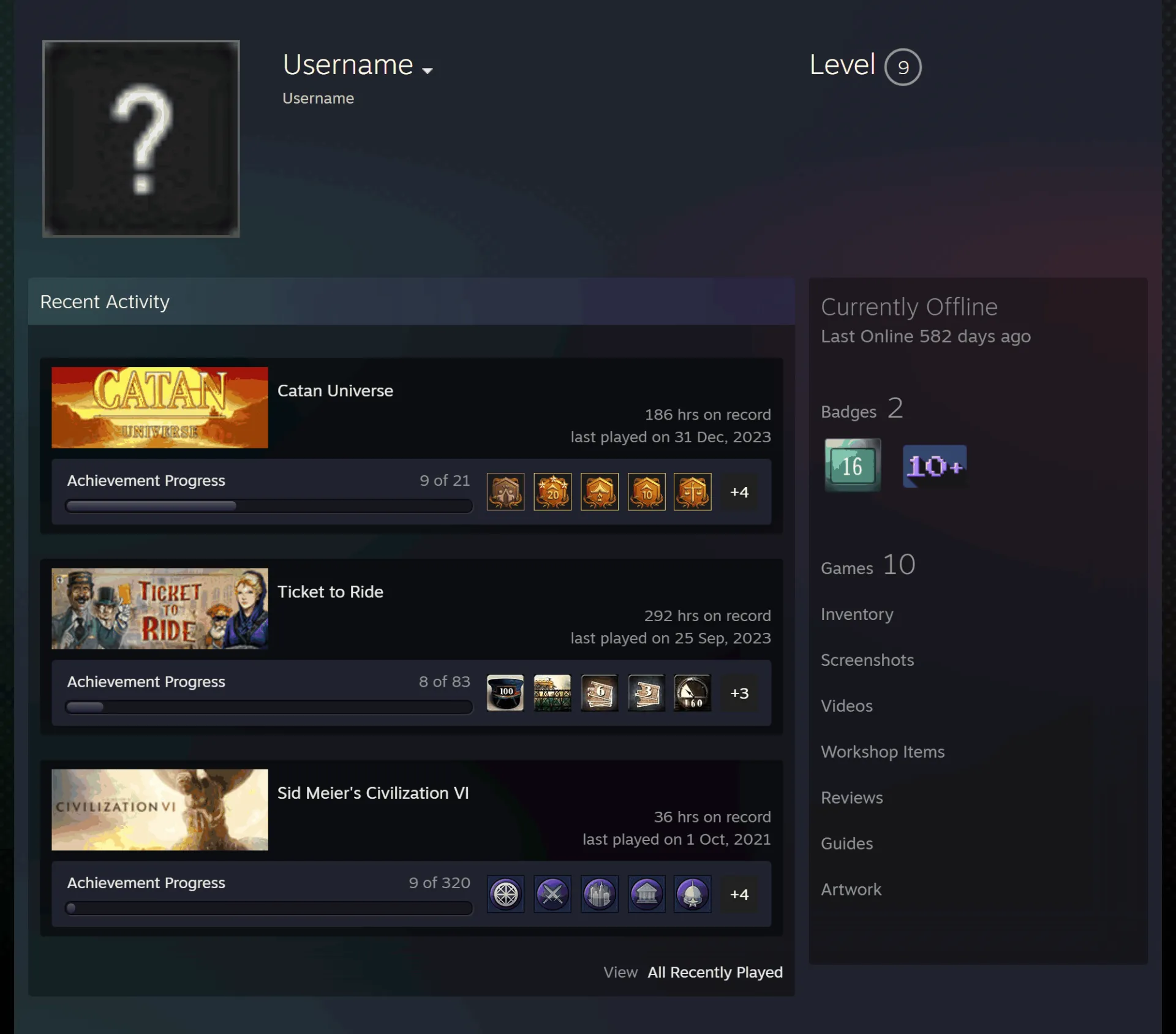Show +4 more Catan Universe achievements
The height and width of the screenshot is (1034, 1176).
pyautogui.click(x=739, y=492)
